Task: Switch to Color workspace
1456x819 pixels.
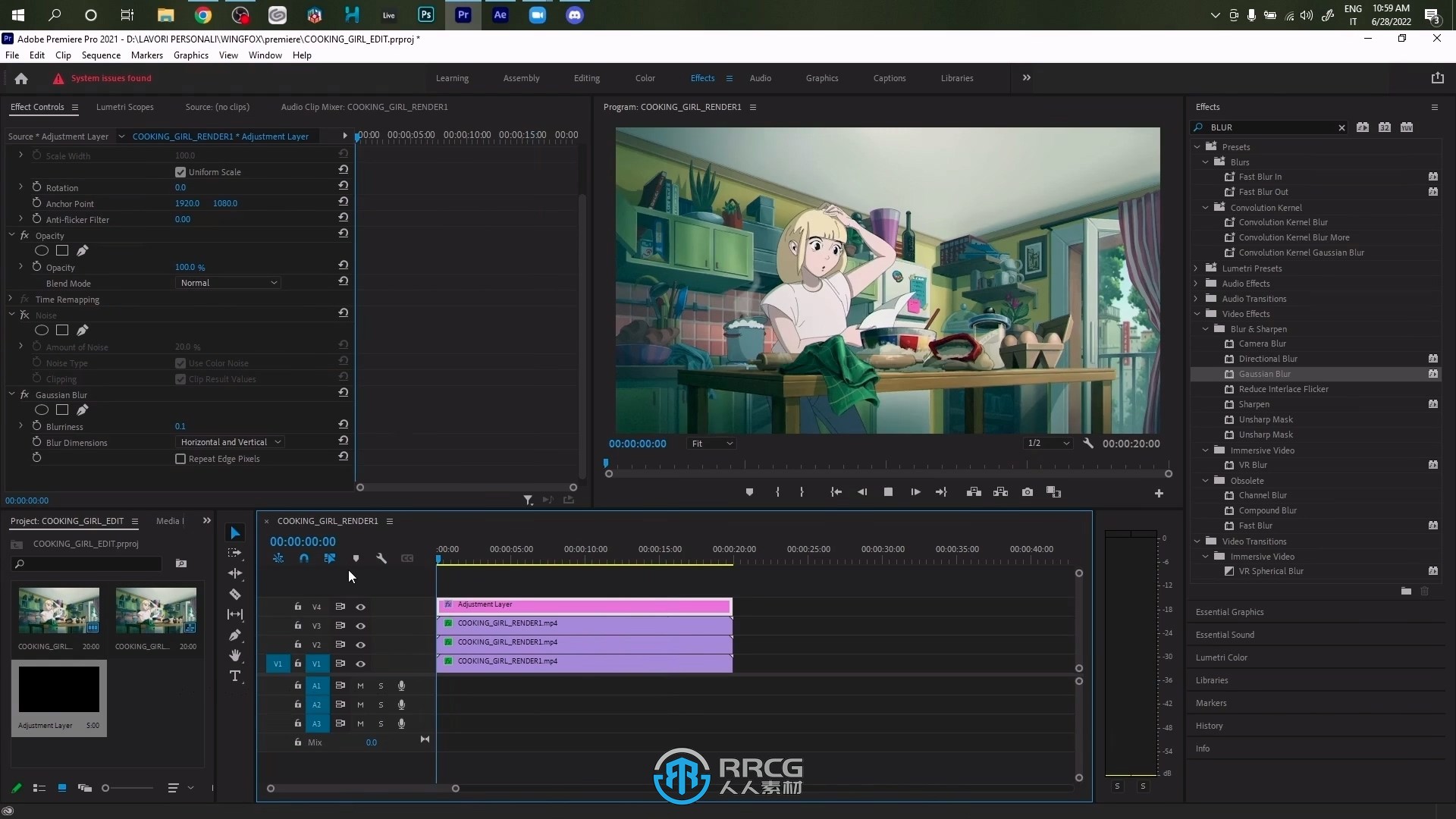Action: [645, 78]
